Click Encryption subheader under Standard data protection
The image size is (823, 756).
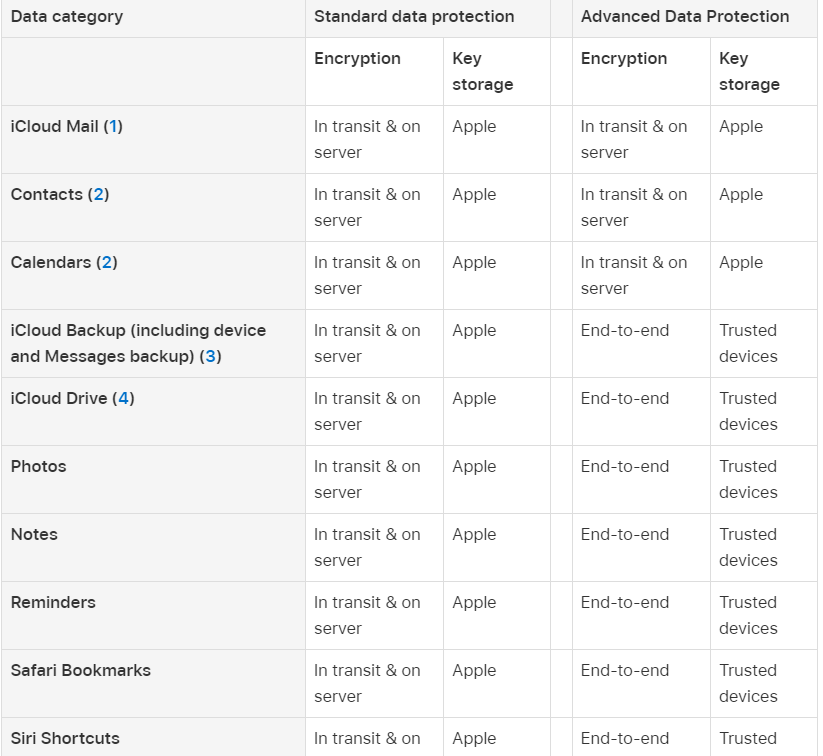tap(357, 59)
